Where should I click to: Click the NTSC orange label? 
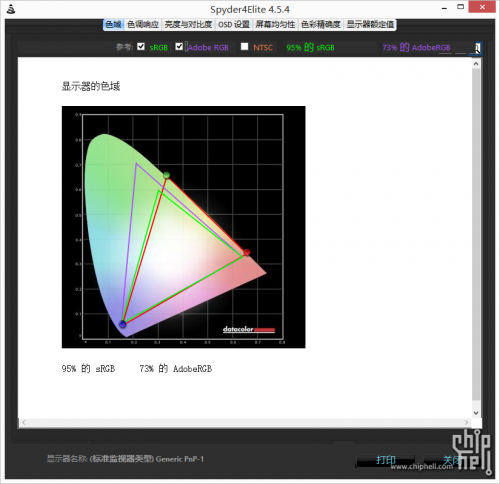(263, 48)
